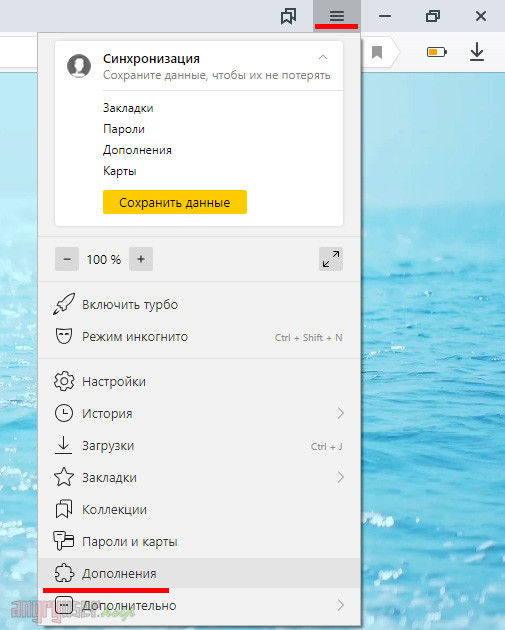Open История menu item
Screen dimensions: 505x630
(199, 413)
